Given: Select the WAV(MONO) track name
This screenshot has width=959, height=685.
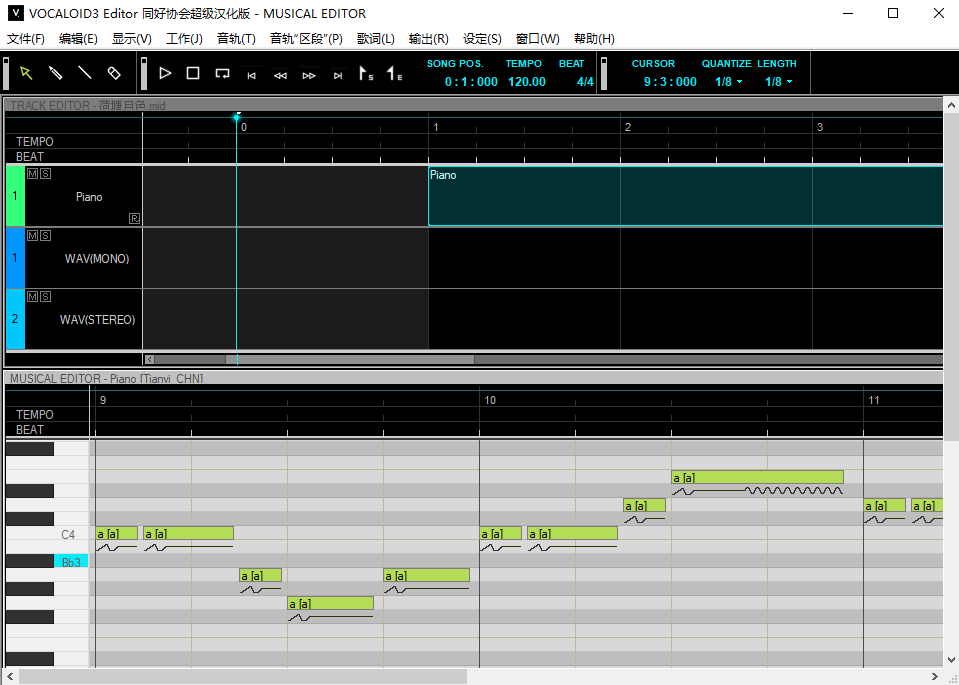Looking at the screenshot, I should click(x=97, y=259).
